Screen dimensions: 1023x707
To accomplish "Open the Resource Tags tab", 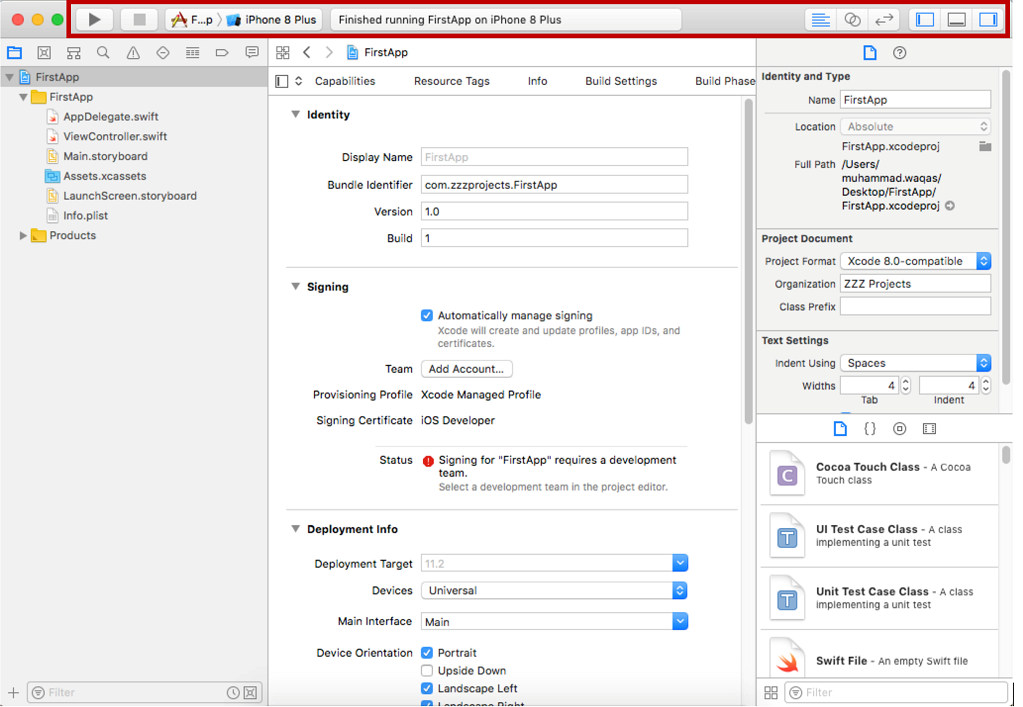I will (x=451, y=82).
